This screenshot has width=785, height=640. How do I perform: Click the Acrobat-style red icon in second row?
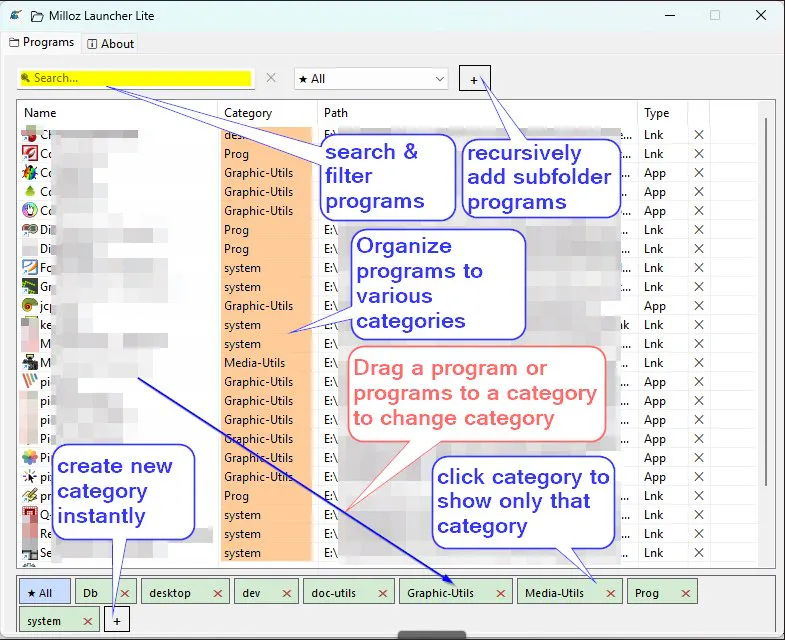click(30, 153)
